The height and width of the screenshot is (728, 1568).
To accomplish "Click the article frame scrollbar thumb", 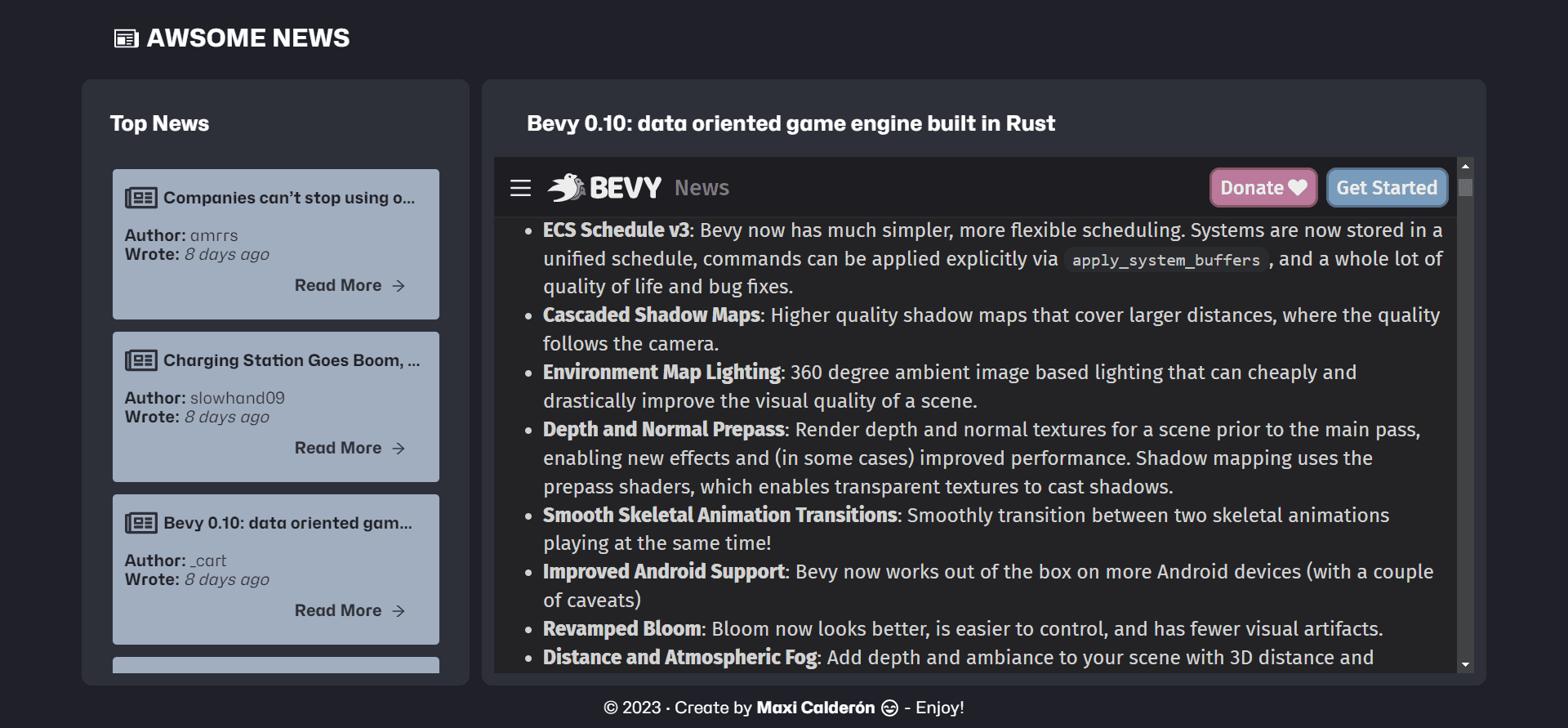I will click(x=1465, y=188).
